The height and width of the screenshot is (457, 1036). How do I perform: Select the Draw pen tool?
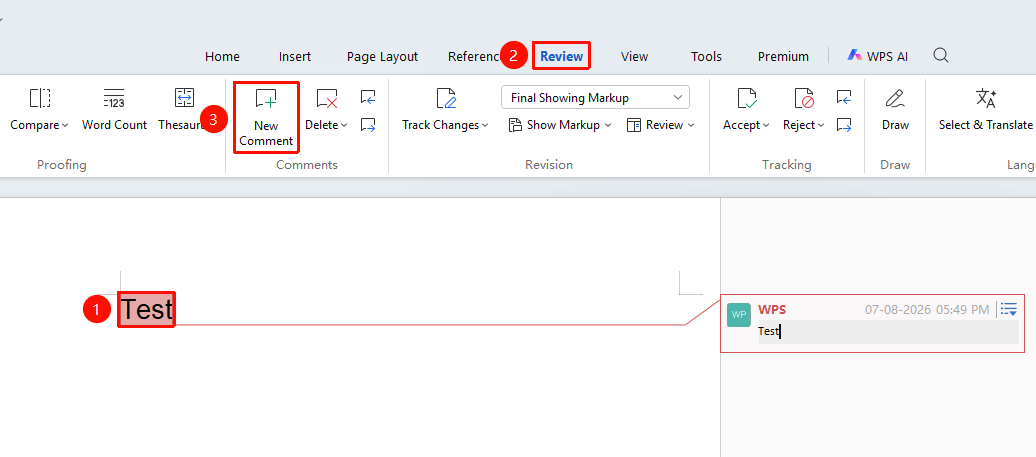[x=895, y=110]
